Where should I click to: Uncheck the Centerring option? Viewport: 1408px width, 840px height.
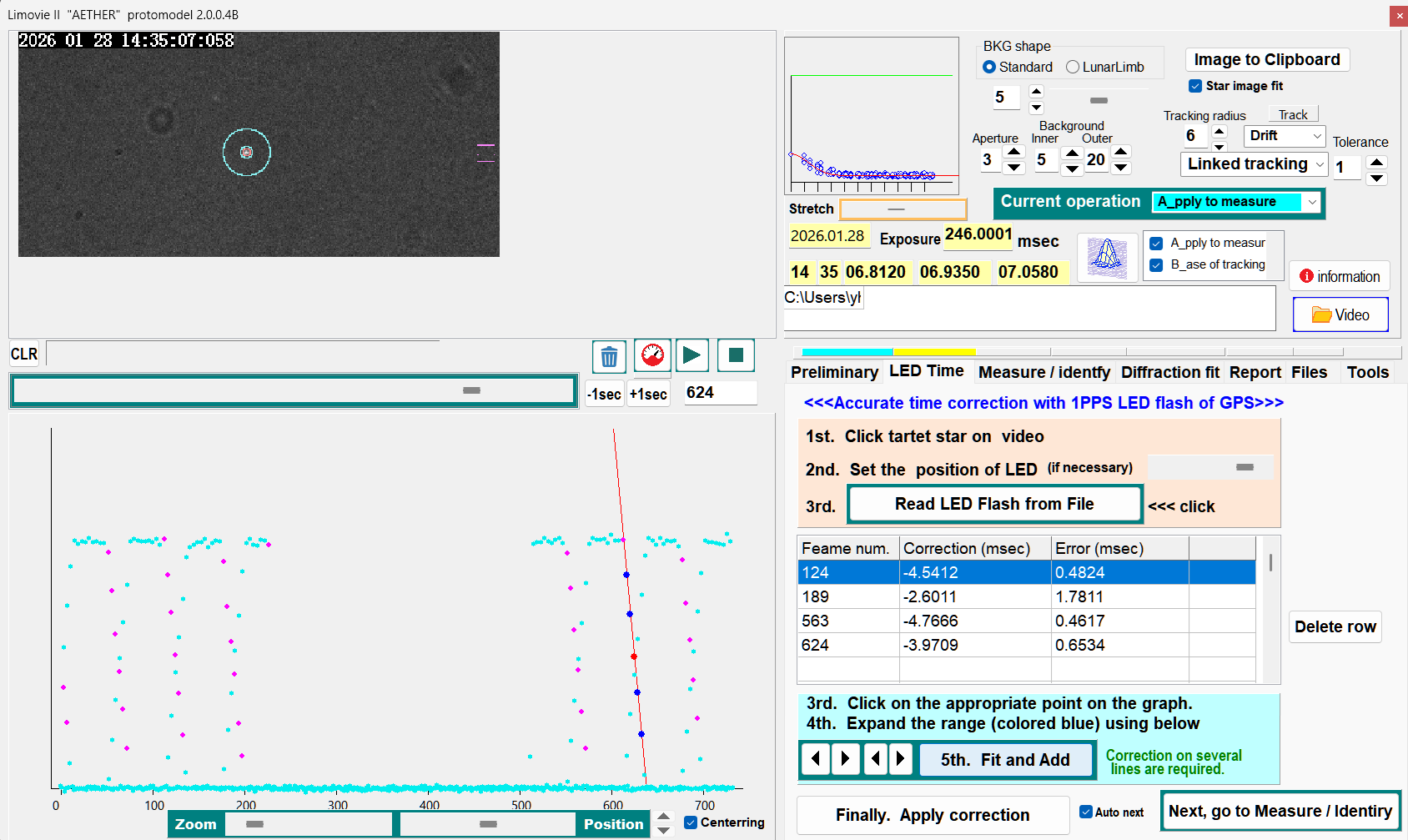click(691, 822)
